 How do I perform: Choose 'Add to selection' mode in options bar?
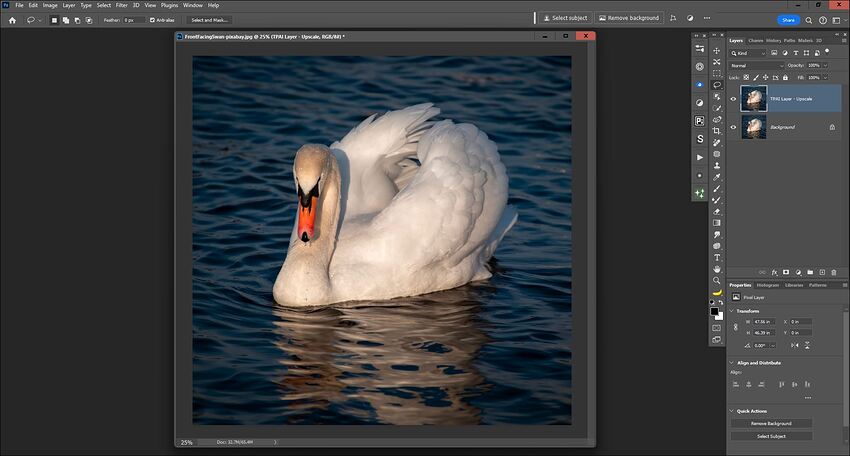click(x=66, y=20)
